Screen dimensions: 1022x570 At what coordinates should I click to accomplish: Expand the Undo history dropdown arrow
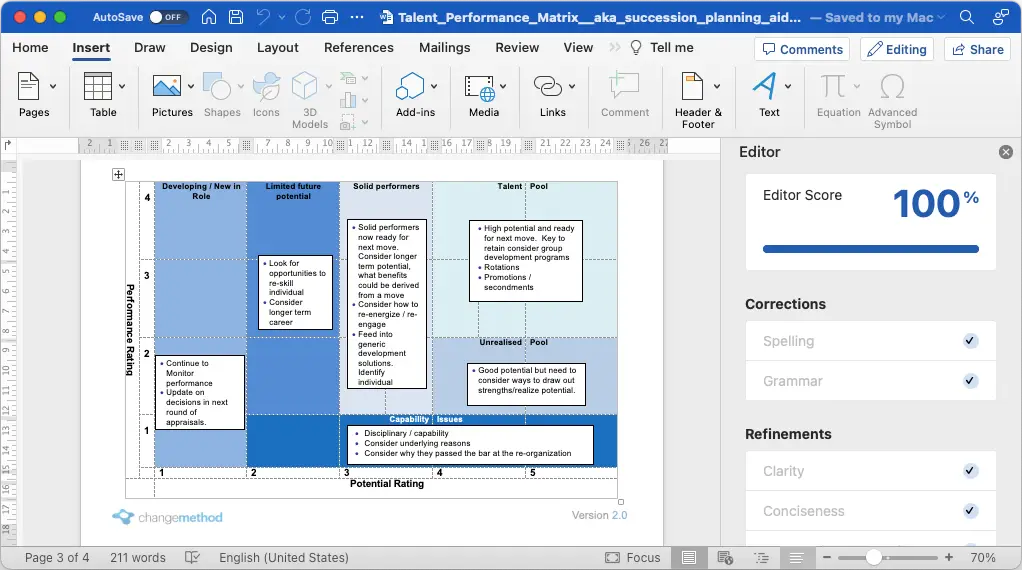coord(282,18)
